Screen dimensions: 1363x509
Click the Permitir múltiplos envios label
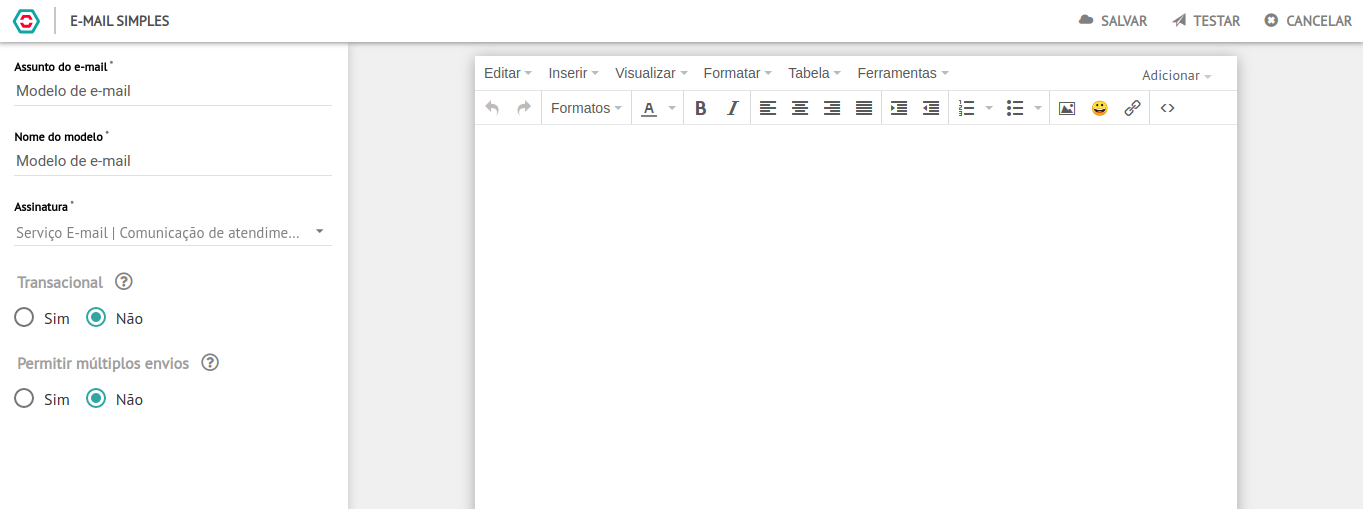[103, 363]
